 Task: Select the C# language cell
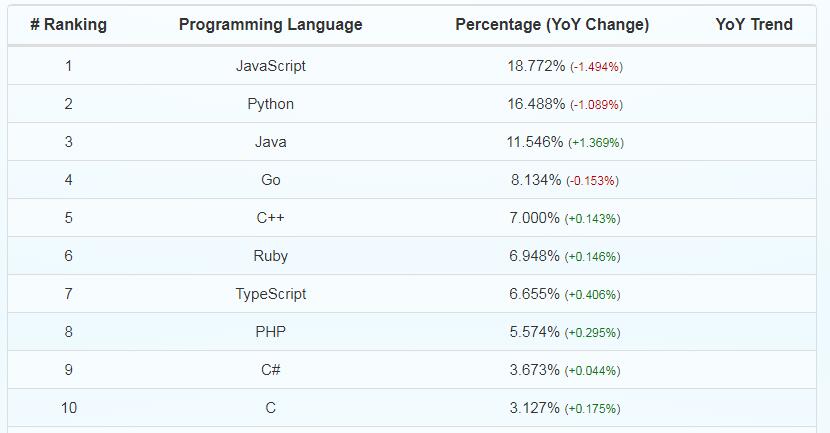pos(270,370)
